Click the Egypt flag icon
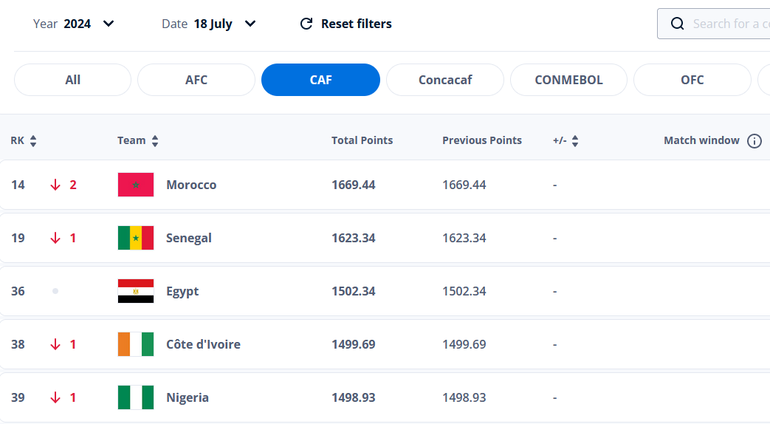 click(x=135, y=291)
